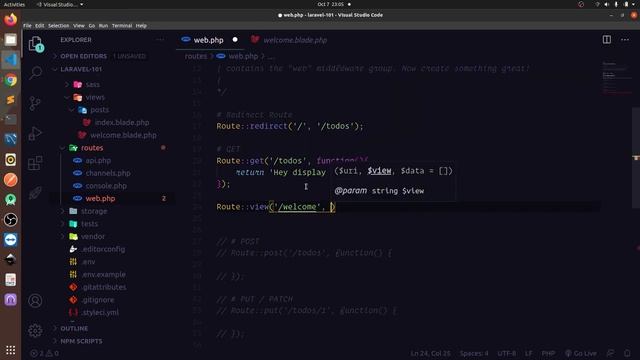
Task: Open the Source Control view
Action: click(x=36, y=103)
